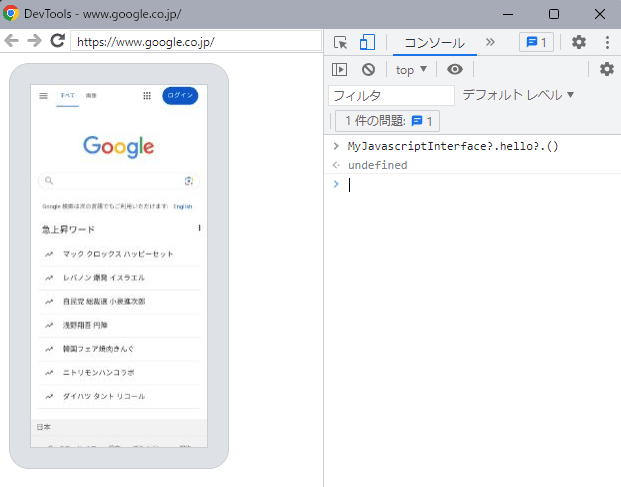Create a live expression with eye icon
Image resolution: width=621 pixels, height=487 pixels.
(x=455, y=69)
